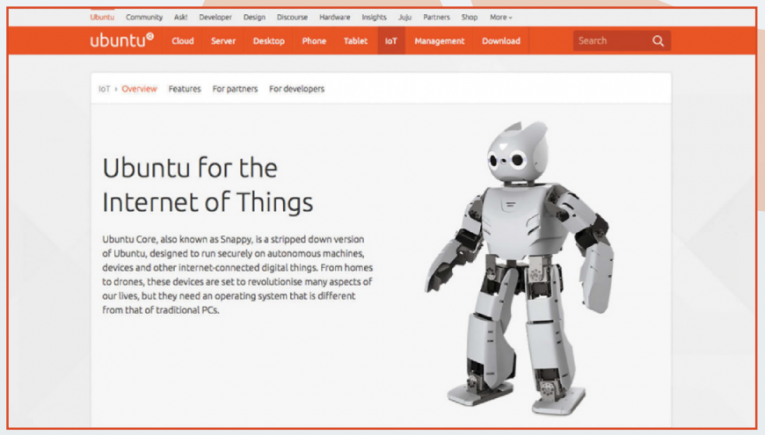Screen dimensions: 765x435
Task: Visit the Developer site link
Action: click(x=215, y=17)
